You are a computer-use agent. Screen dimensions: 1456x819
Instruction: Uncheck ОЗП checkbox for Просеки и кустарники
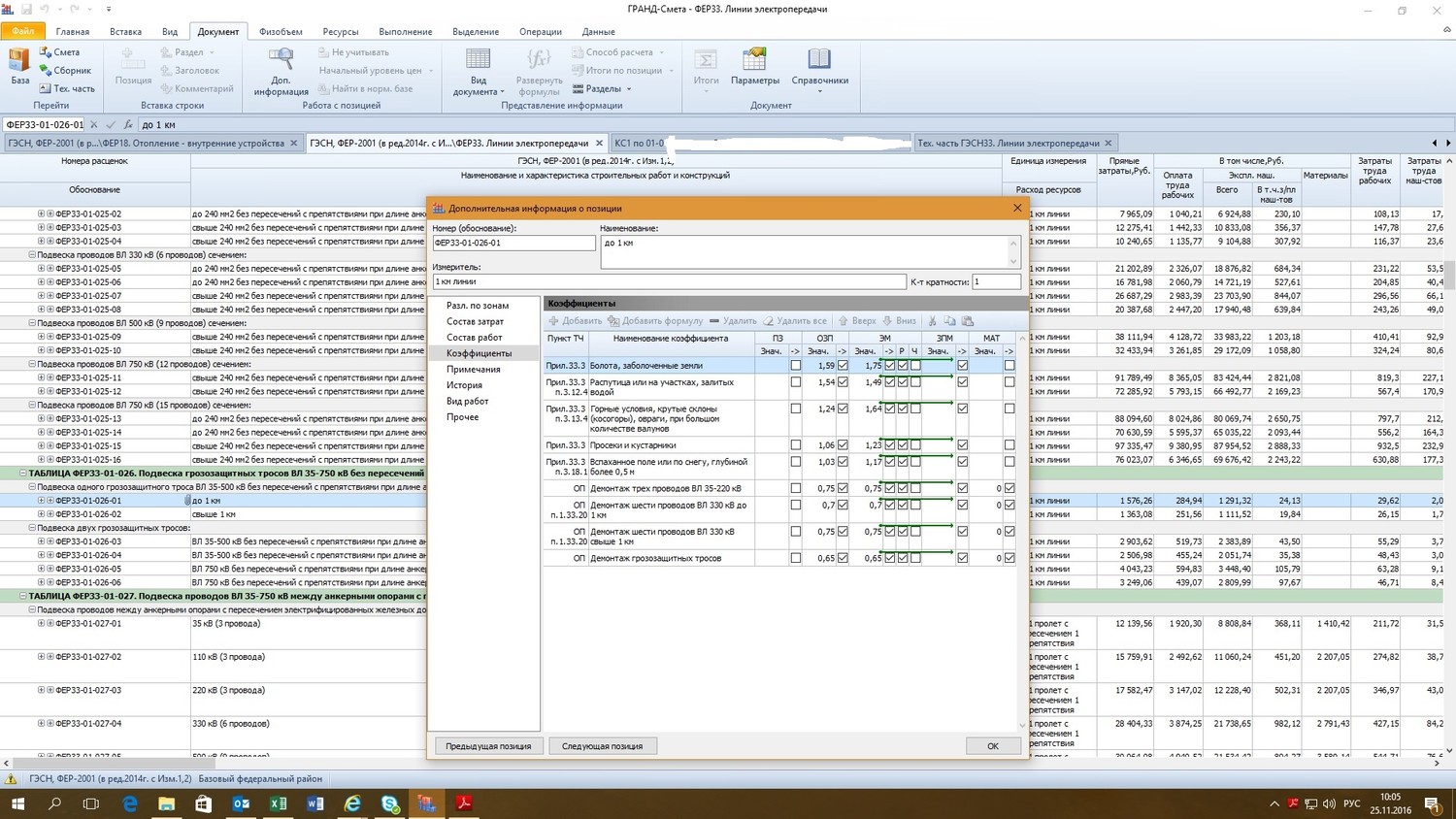coord(843,445)
